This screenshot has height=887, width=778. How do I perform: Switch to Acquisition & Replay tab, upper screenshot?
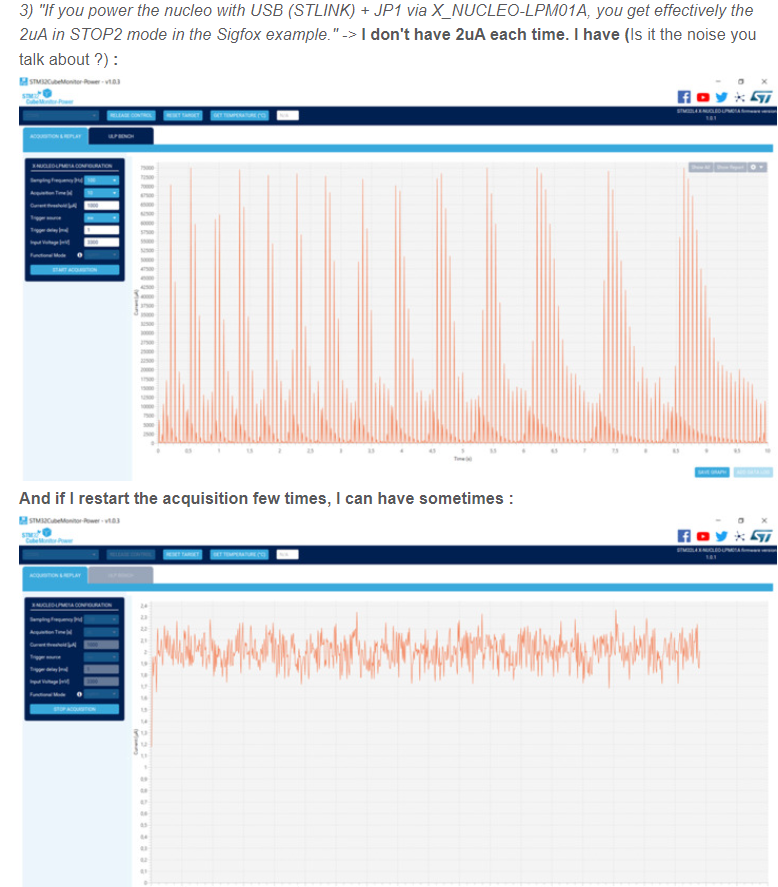[55, 136]
